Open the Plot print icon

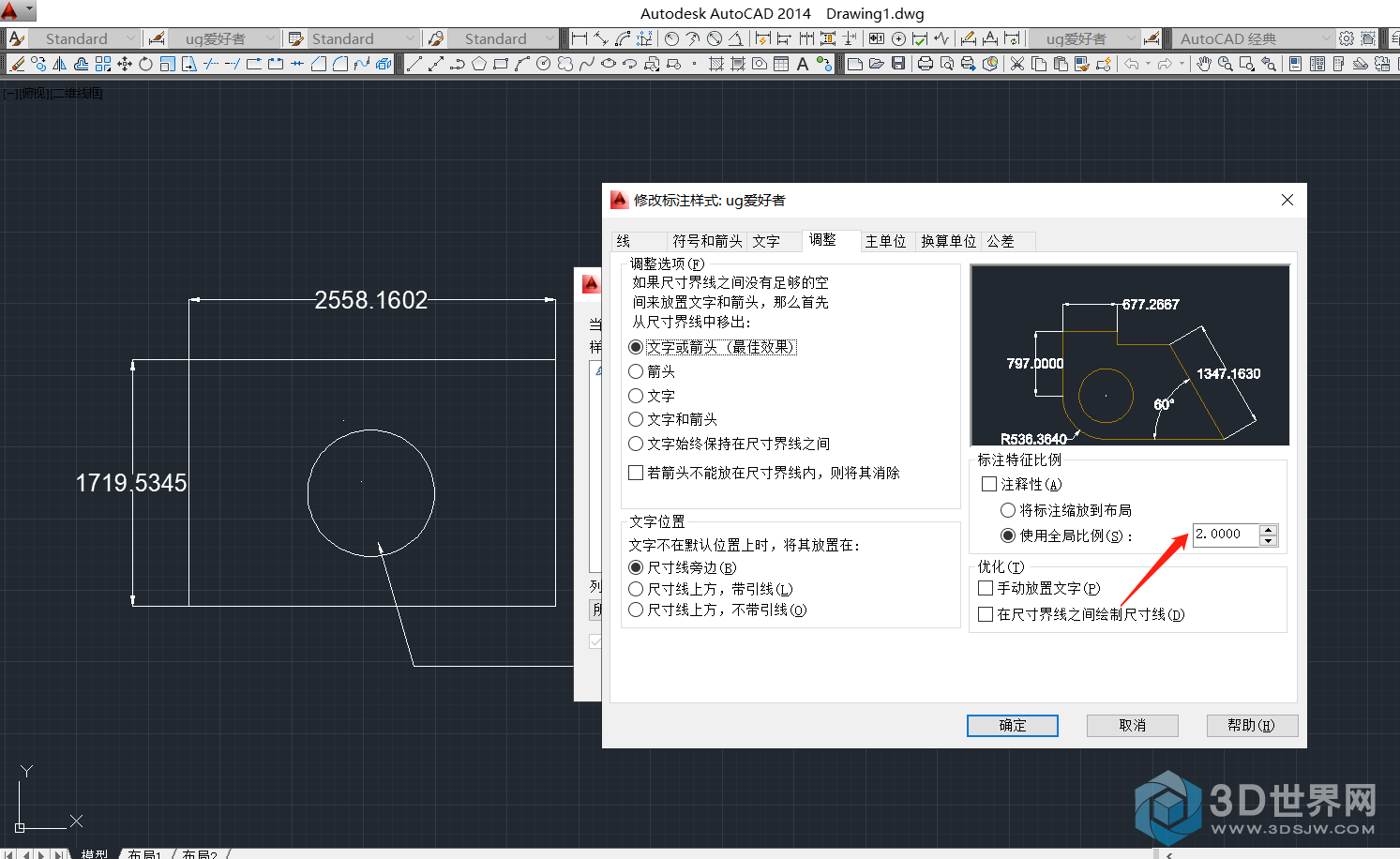[926, 64]
